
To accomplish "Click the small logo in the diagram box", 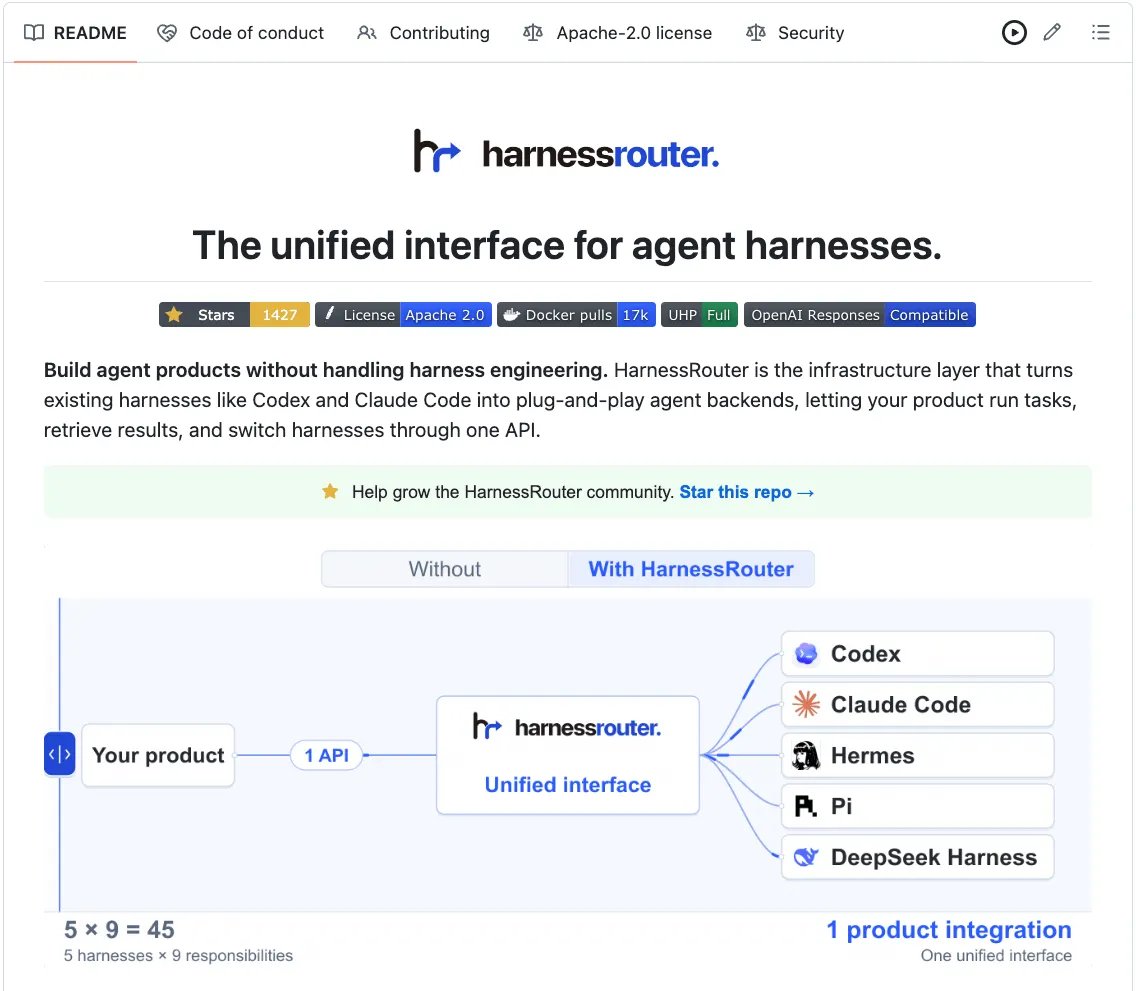I will click(487, 727).
